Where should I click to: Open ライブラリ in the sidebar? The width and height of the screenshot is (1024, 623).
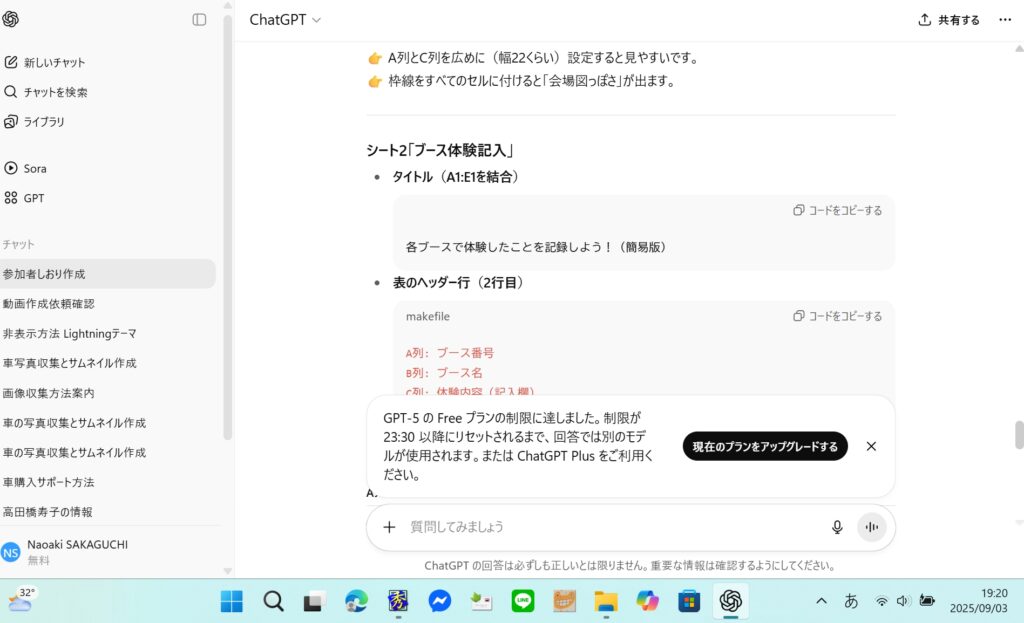coord(34,121)
